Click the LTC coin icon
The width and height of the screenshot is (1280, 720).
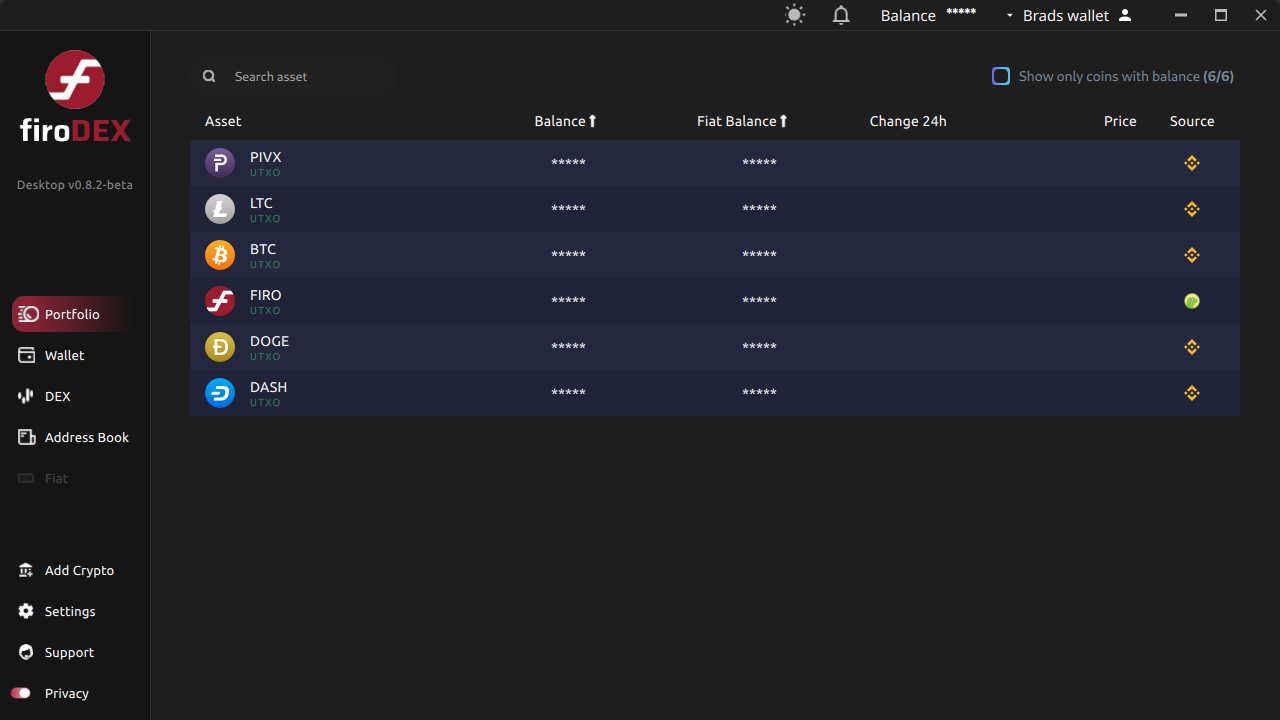click(x=220, y=209)
